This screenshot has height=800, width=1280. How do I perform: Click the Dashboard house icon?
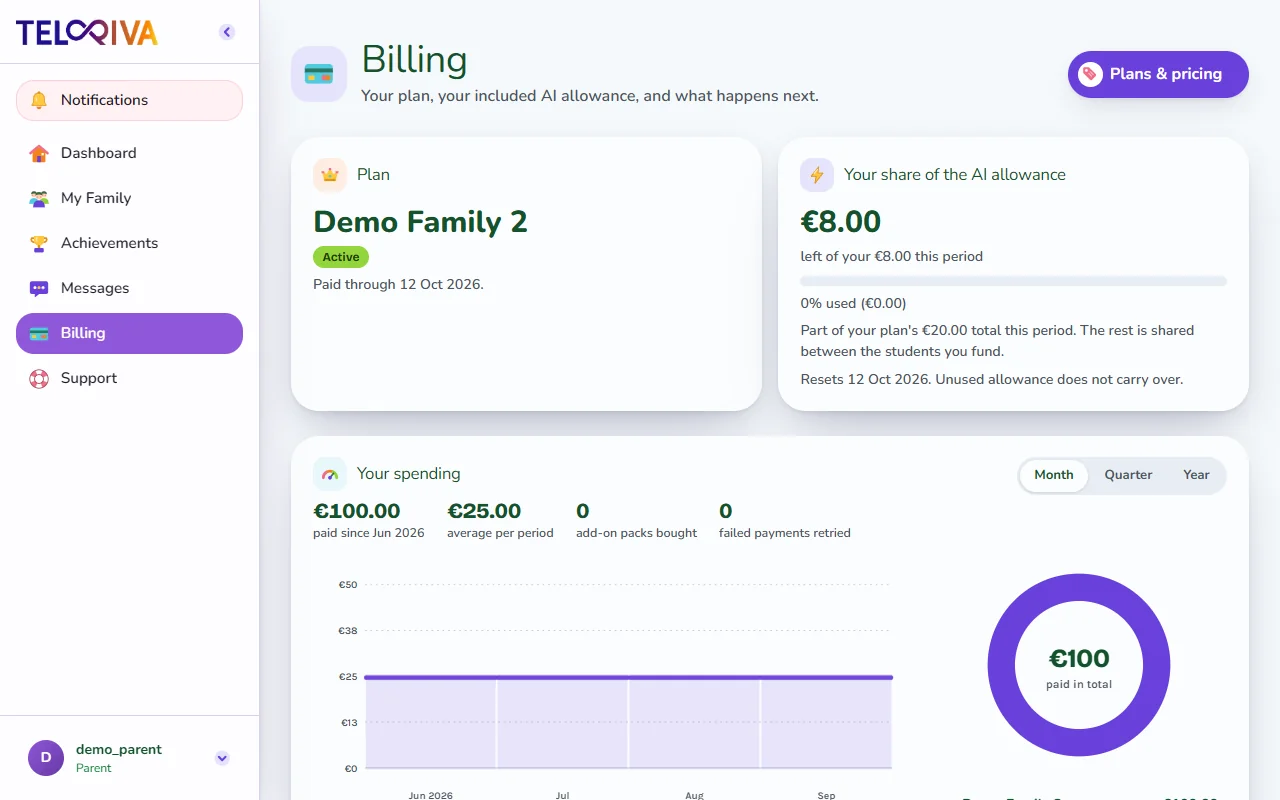pyautogui.click(x=39, y=153)
